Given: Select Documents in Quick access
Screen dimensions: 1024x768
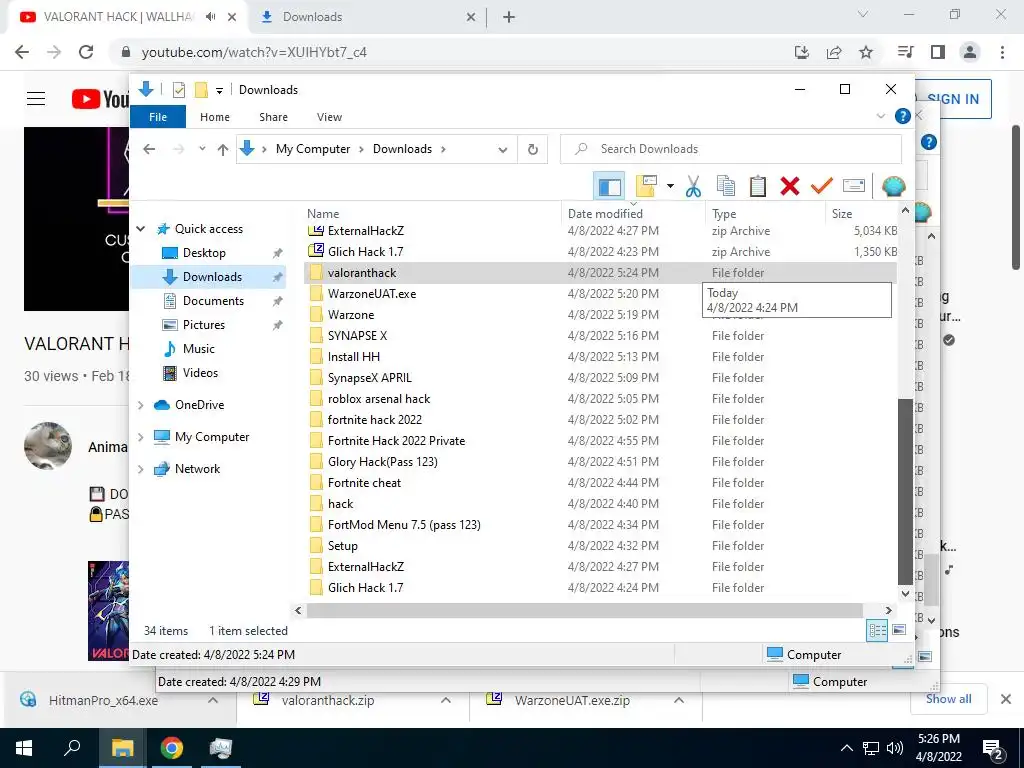Looking at the screenshot, I should tap(213, 301).
